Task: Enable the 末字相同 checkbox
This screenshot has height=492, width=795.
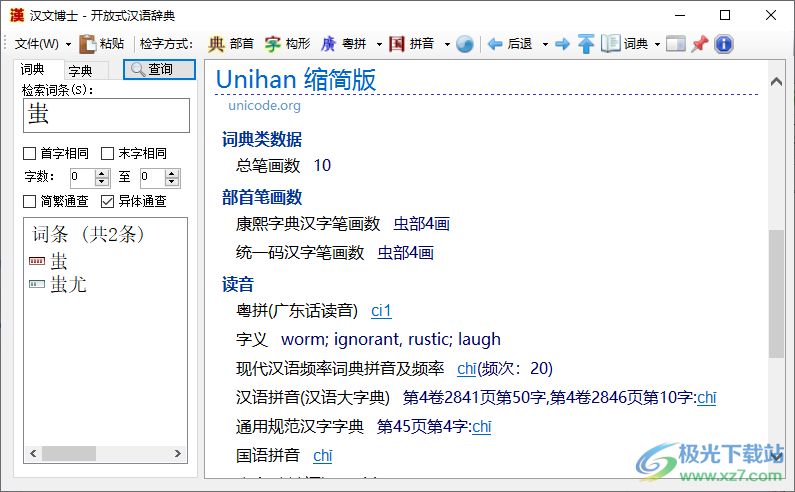Action: (107, 153)
